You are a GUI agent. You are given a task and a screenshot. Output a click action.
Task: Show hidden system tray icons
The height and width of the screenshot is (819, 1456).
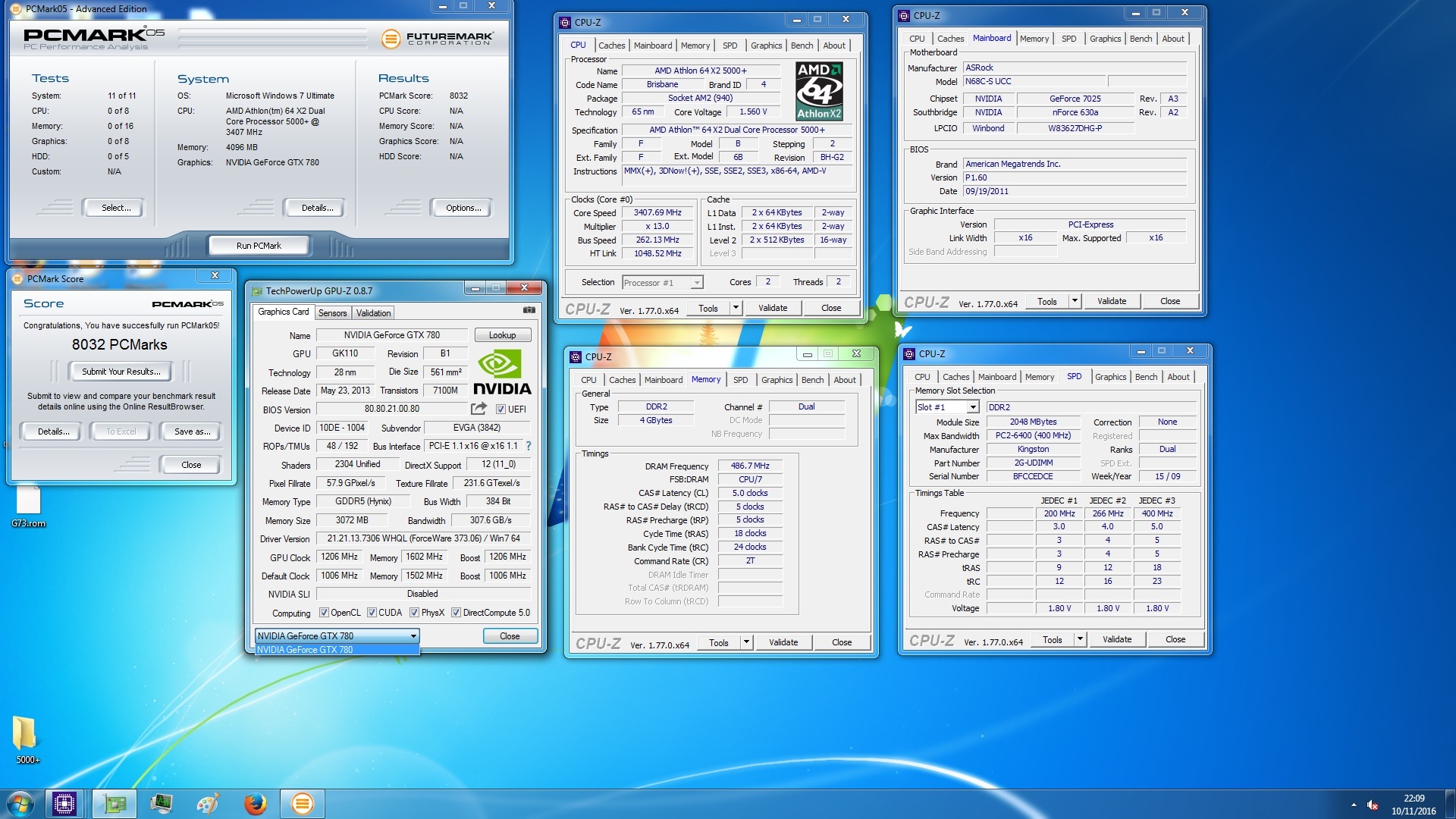tap(1354, 805)
